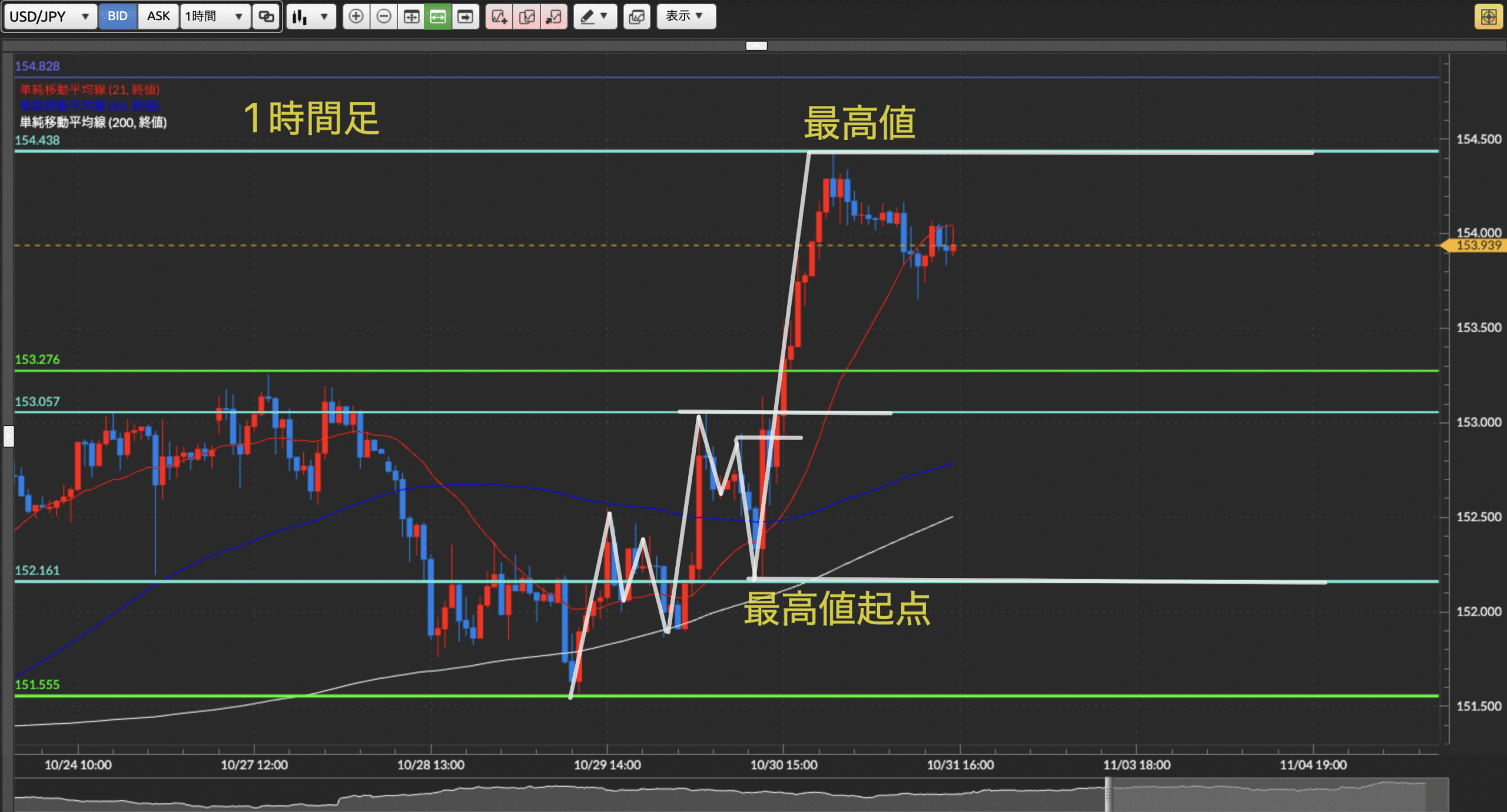
Task: Switch price display to ASK
Action: click(x=158, y=16)
